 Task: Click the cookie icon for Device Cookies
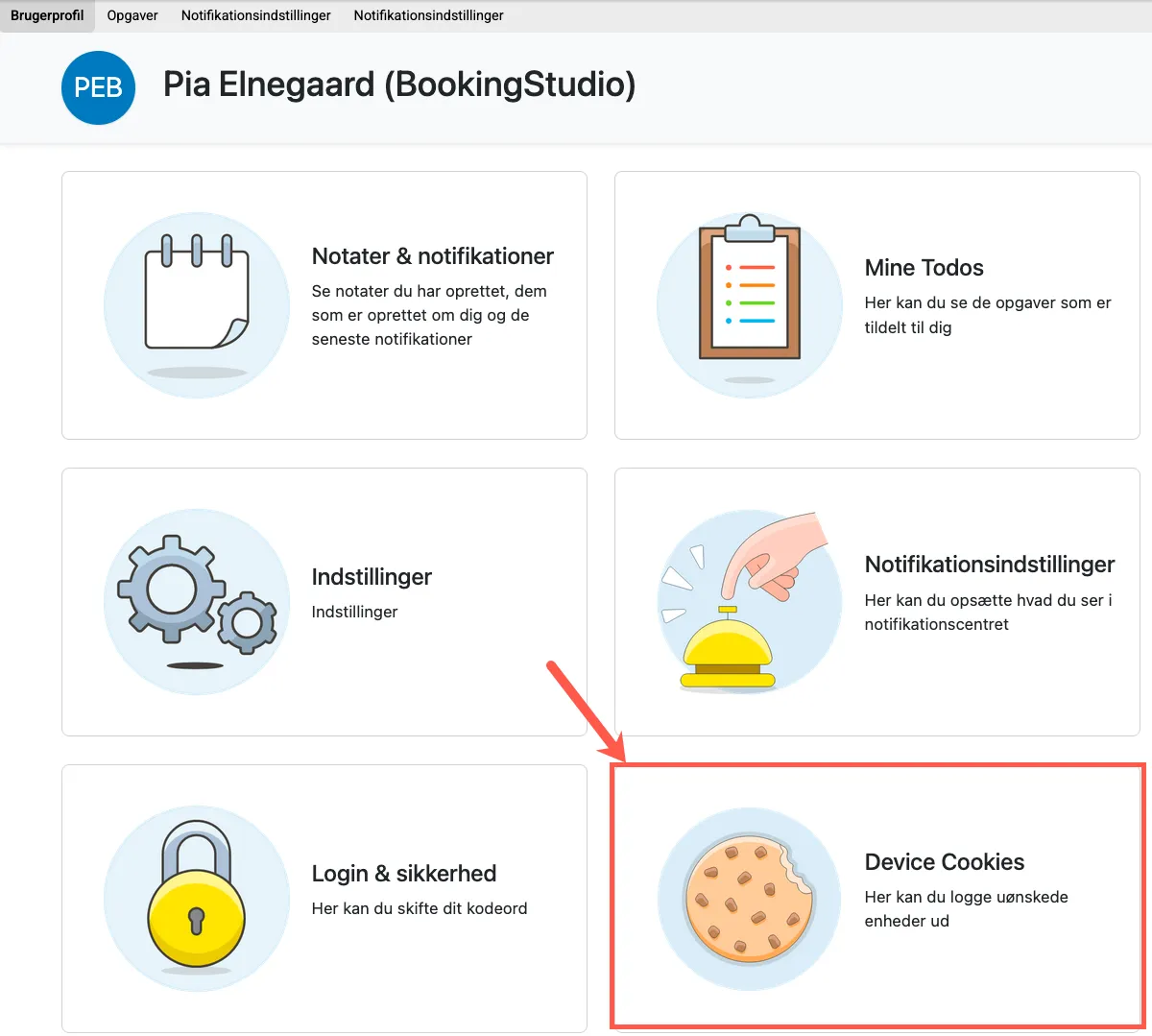click(749, 898)
